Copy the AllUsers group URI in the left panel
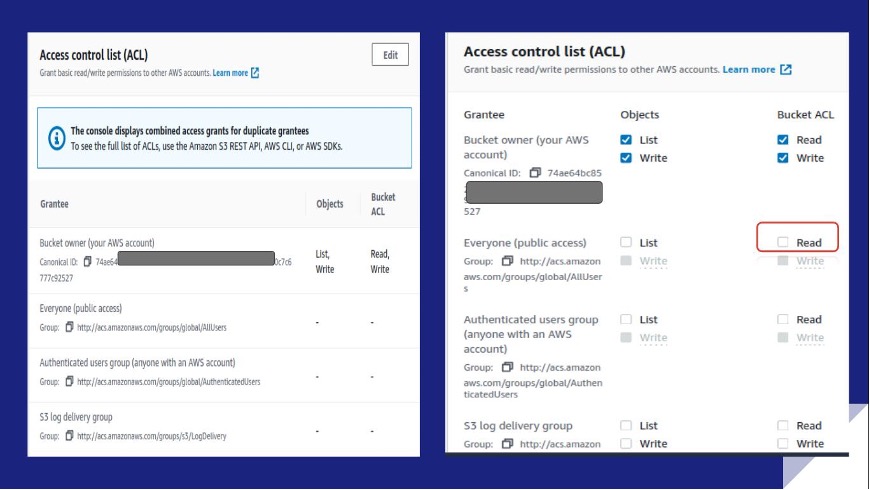The height and width of the screenshot is (490, 870). pyautogui.click(x=69, y=327)
